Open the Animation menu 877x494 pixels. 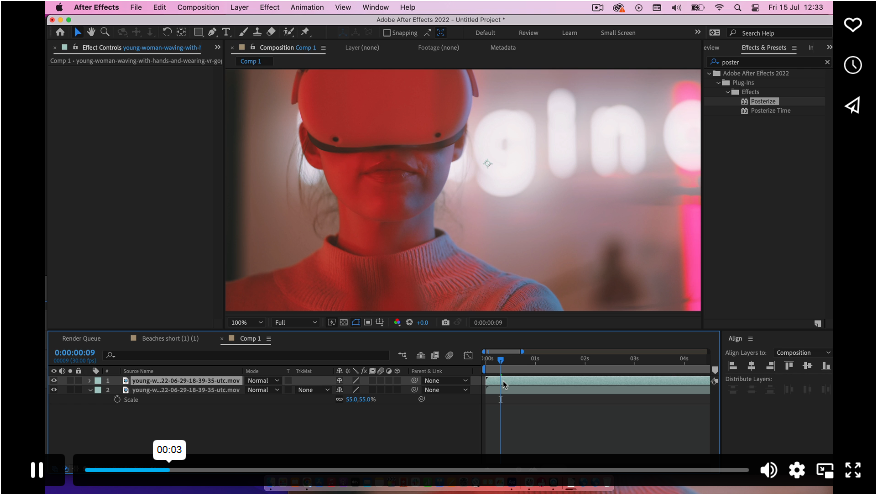(x=307, y=7)
